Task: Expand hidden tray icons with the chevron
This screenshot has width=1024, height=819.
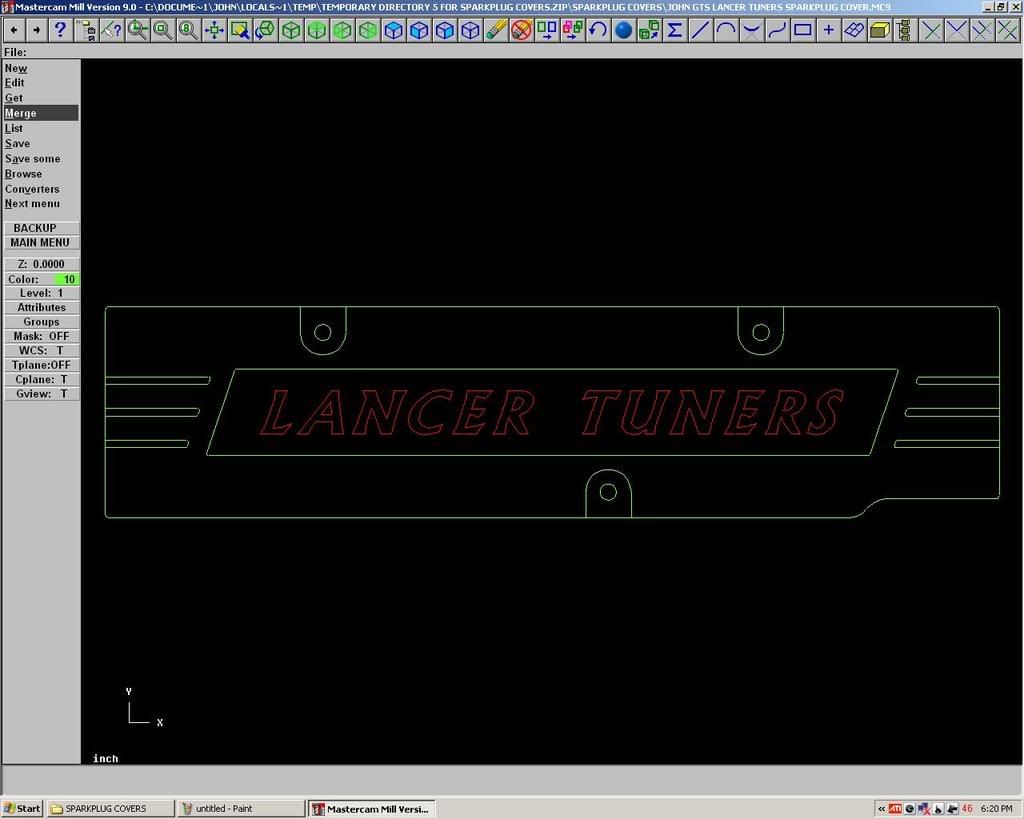Action: [880, 809]
